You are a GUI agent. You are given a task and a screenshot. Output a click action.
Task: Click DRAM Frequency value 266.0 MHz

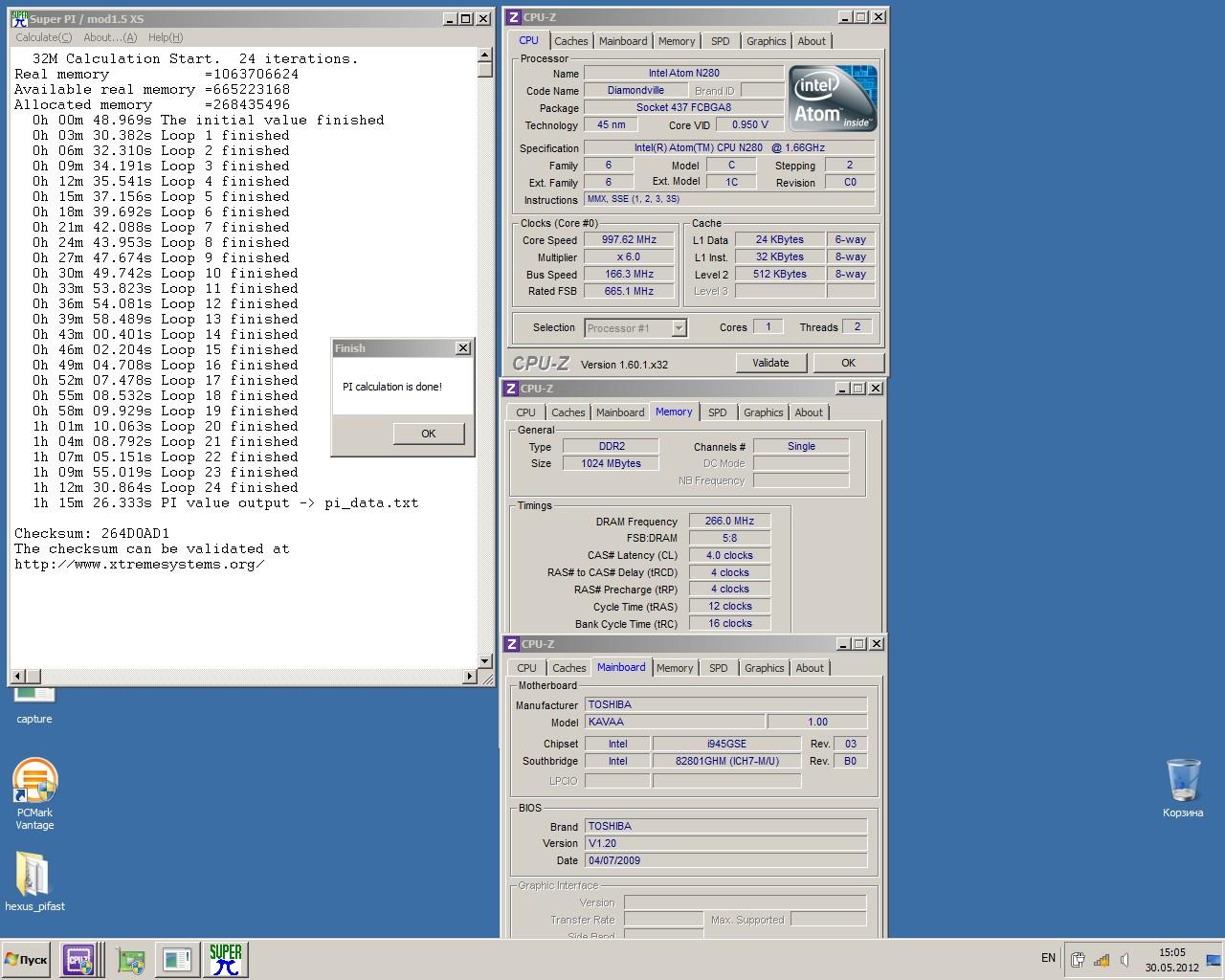tap(729, 522)
